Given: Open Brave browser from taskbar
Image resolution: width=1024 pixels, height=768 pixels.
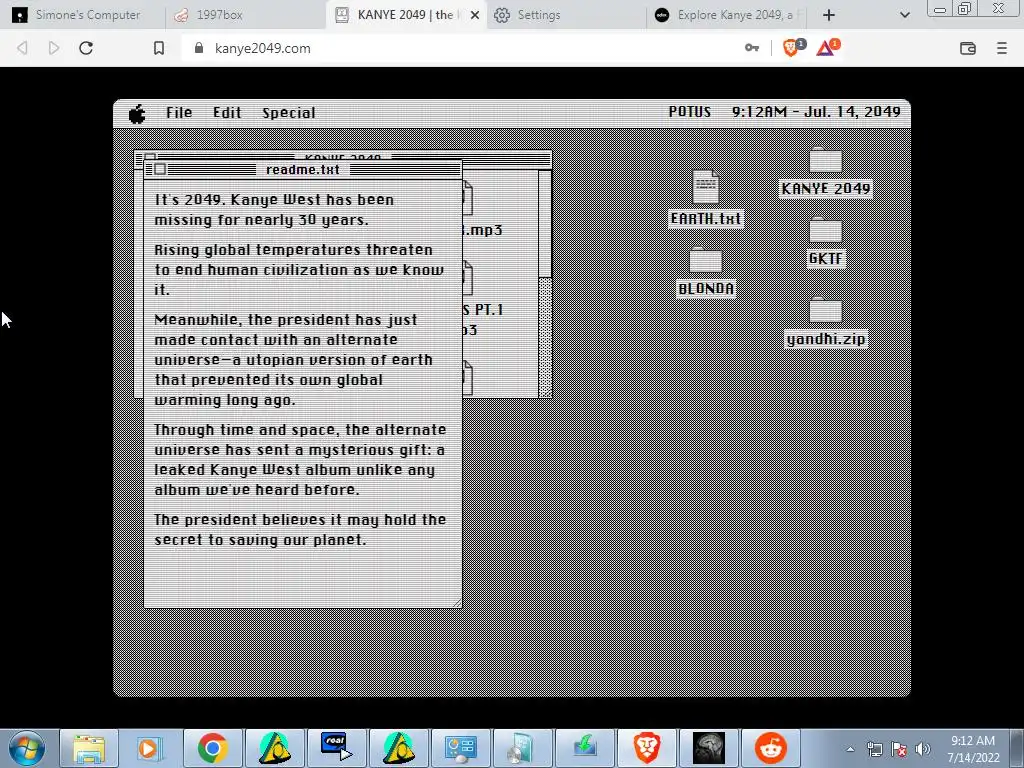Looking at the screenshot, I should (647, 748).
